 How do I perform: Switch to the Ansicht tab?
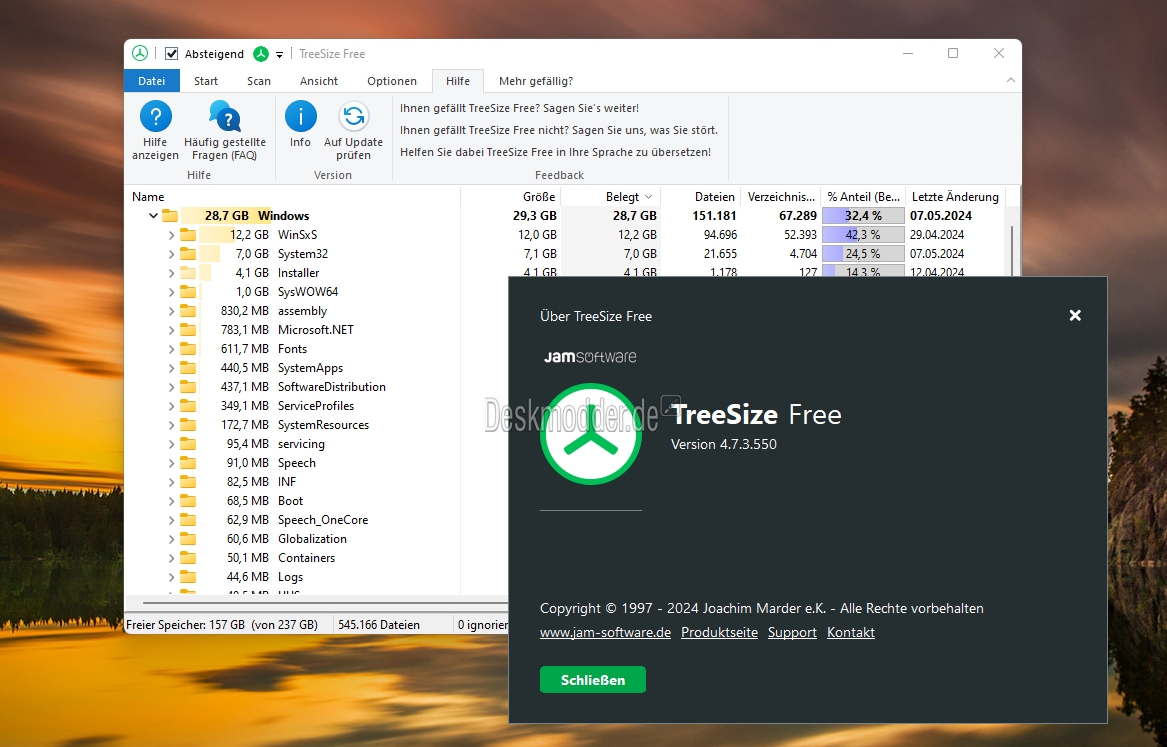click(319, 81)
